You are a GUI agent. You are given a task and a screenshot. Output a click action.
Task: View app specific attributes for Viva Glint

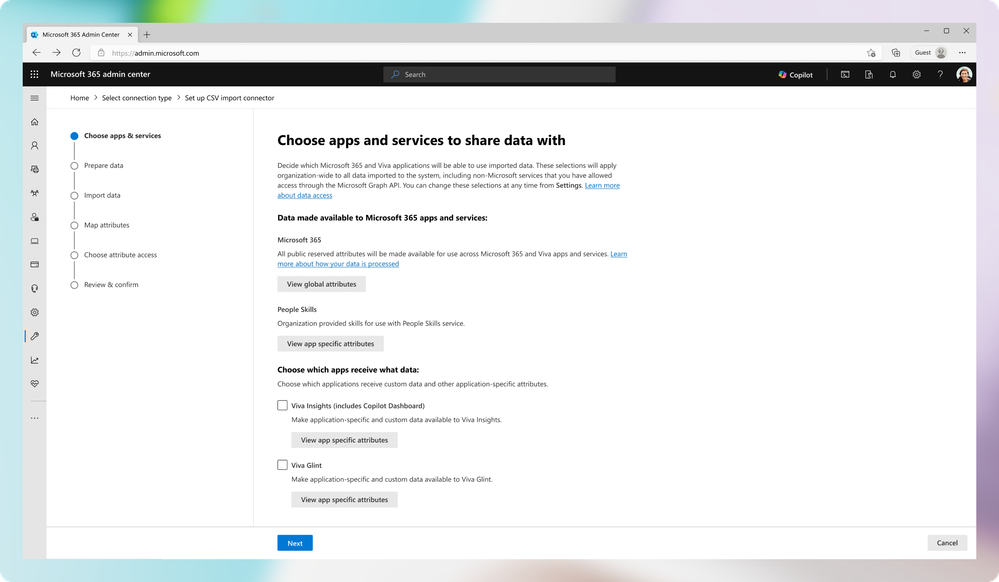(x=344, y=500)
